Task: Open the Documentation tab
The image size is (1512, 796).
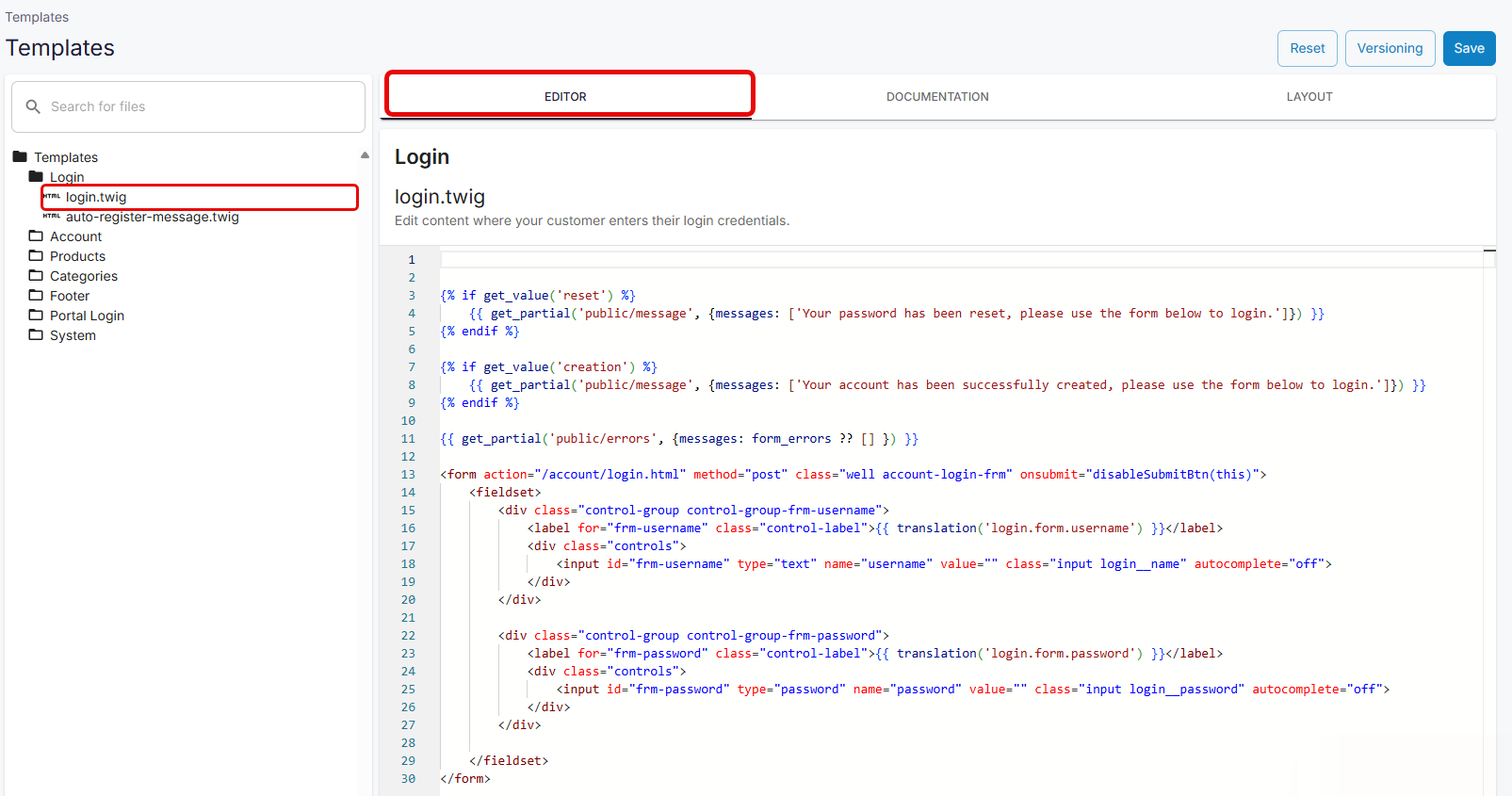Action: [937, 96]
